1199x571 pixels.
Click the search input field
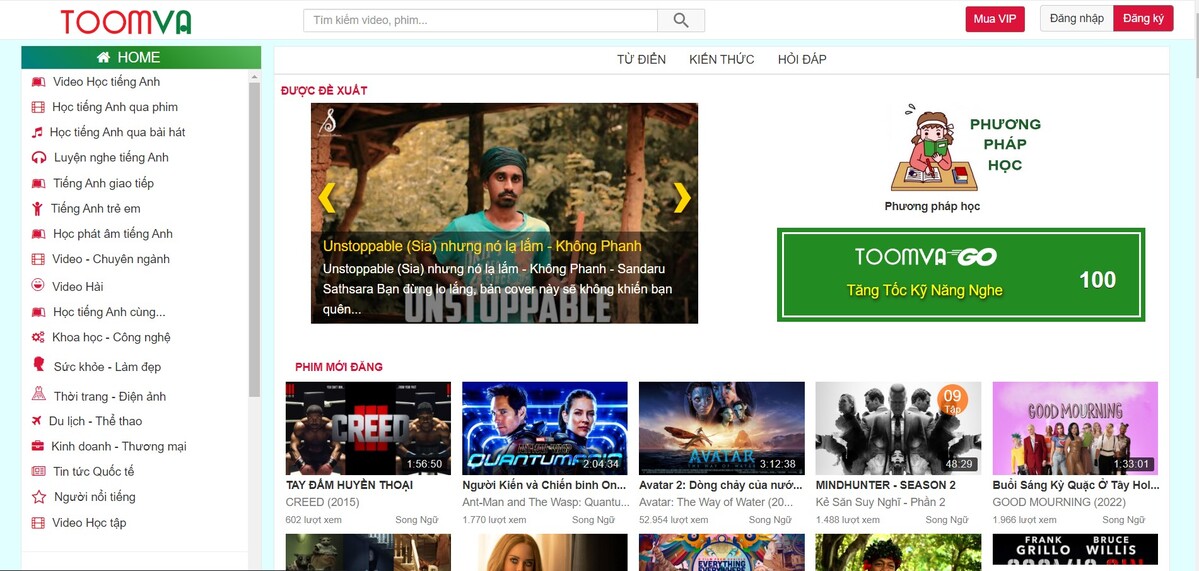click(x=480, y=21)
